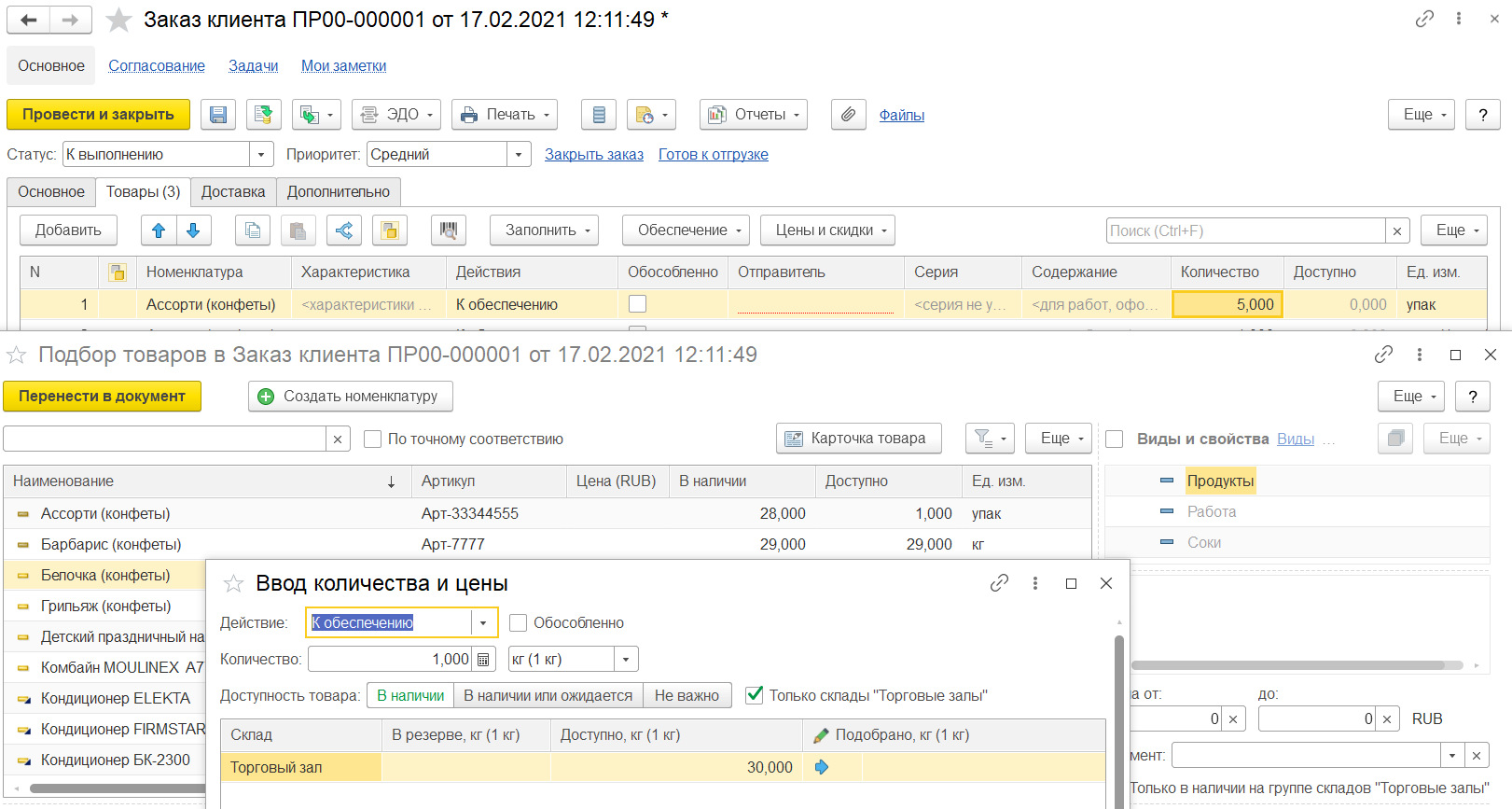Click the blue arrow in Торговый зал row
Viewport: 1512px width, 809px height.
[822, 767]
